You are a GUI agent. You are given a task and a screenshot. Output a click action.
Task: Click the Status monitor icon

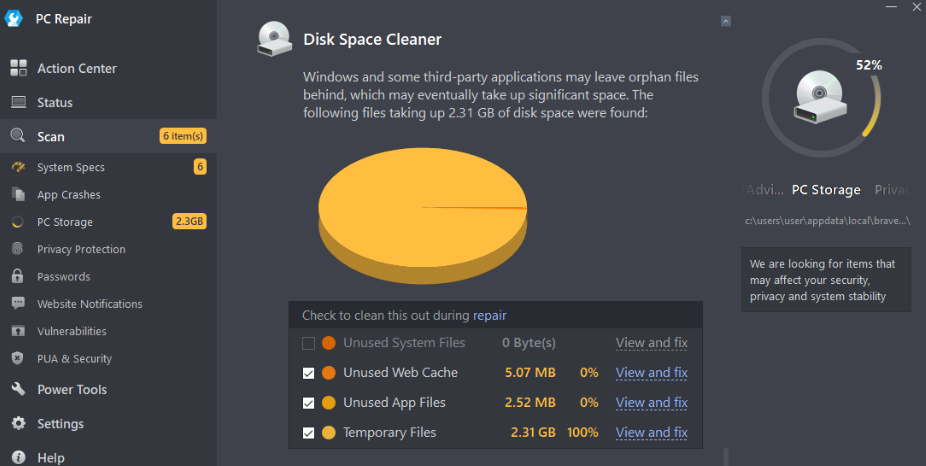18,102
